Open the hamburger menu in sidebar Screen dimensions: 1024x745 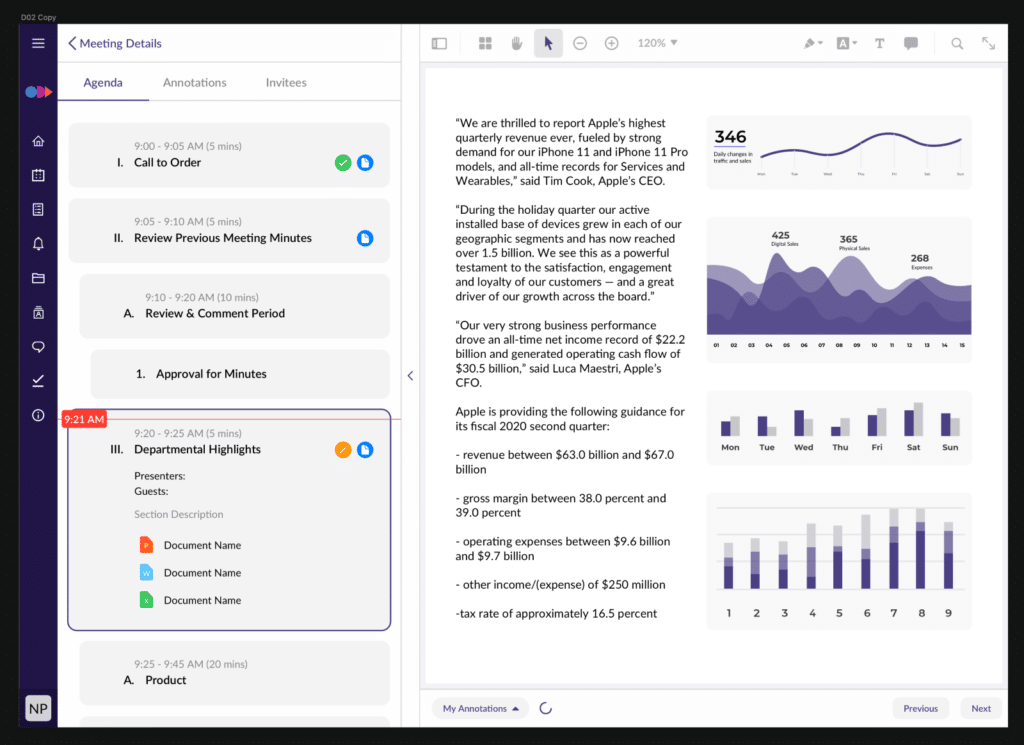pos(38,43)
